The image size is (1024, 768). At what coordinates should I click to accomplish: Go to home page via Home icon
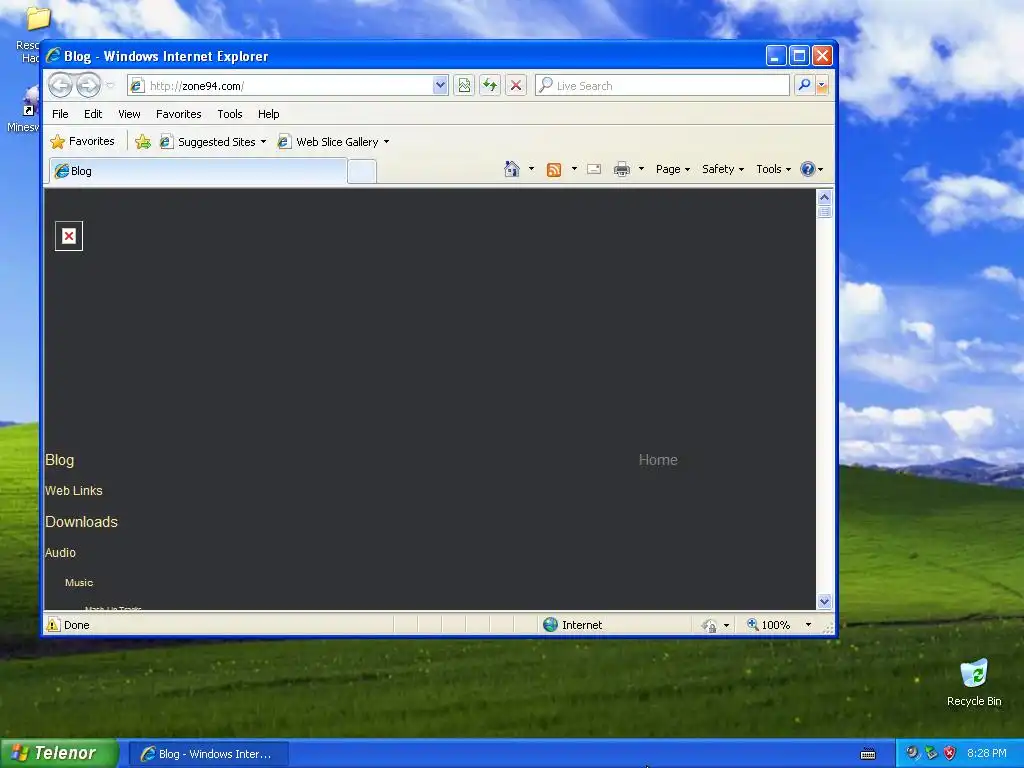512,169
